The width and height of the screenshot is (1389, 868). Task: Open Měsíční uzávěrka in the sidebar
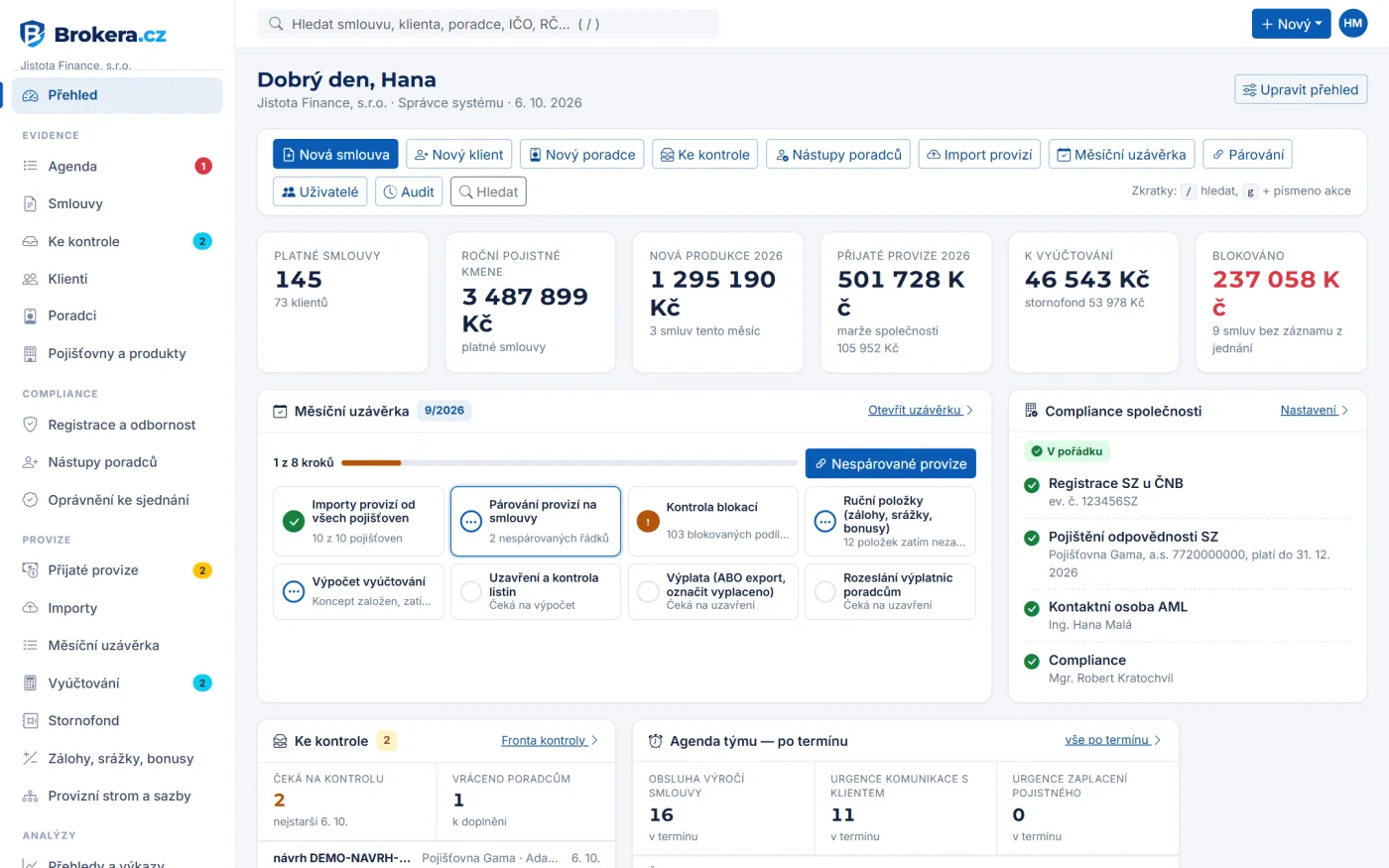117,646
